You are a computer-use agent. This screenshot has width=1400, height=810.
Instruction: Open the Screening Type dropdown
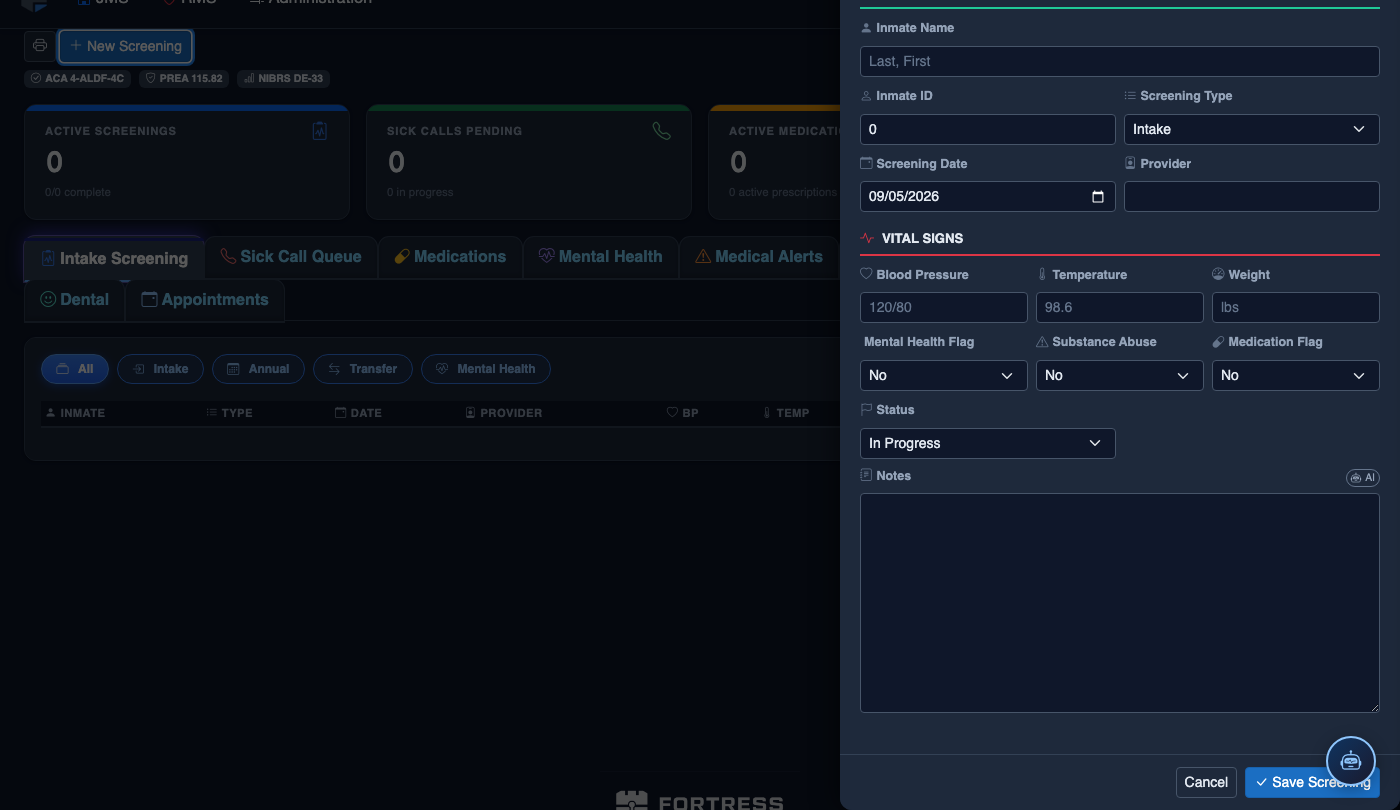click(1252, 129)
